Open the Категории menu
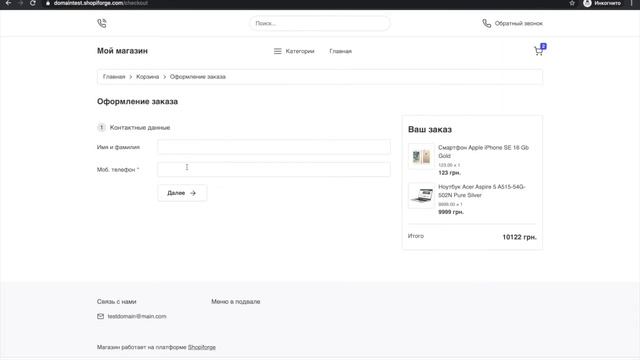This screenshot has width=640, height=360. 300,51
